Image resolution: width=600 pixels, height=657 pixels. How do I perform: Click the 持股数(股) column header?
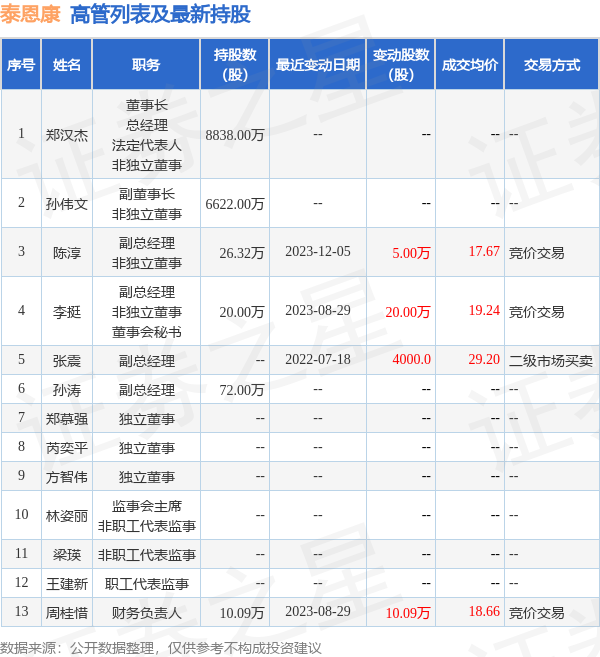235,64
